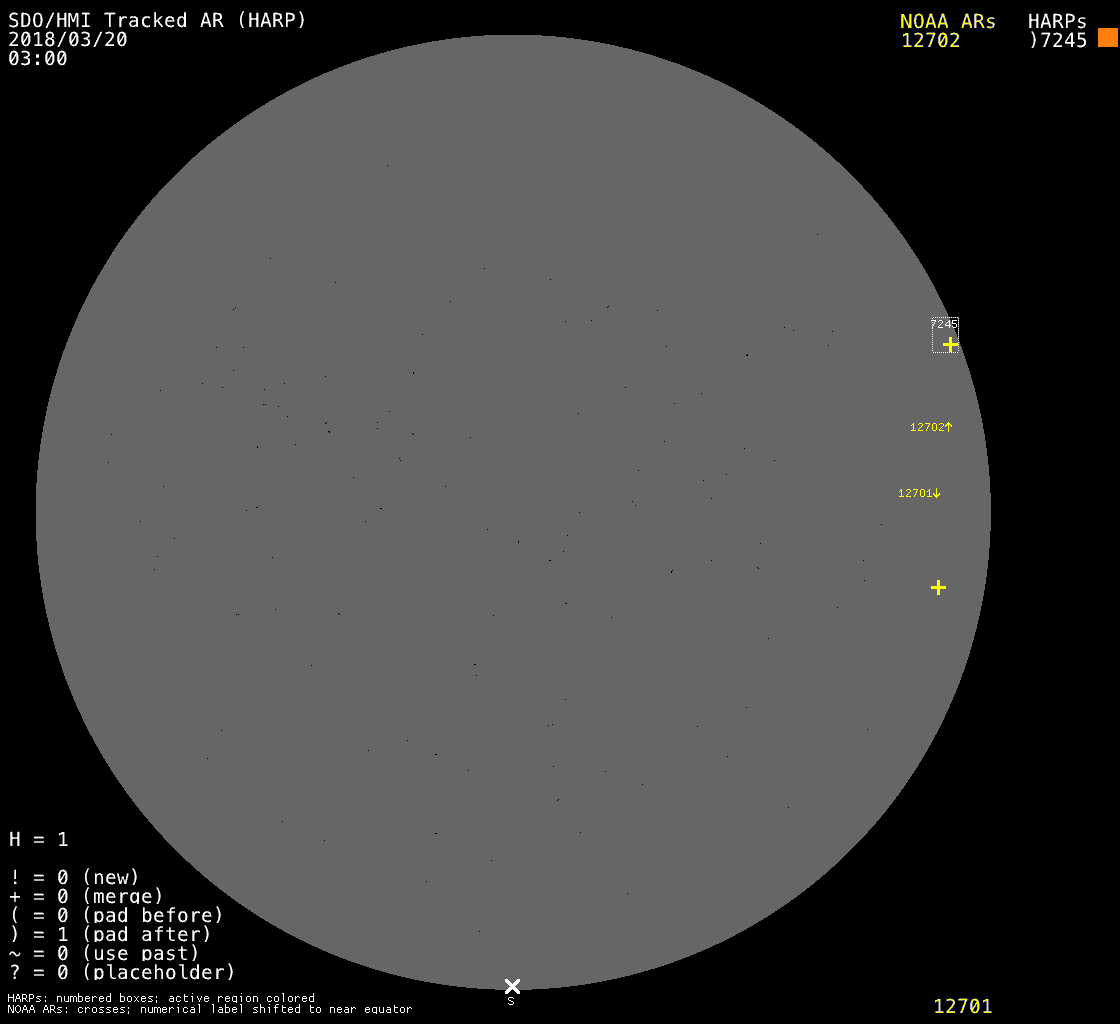1120x1024 pixels.
Task: Click the )7245 entry under HARPs
Action: pos(1057,41)
